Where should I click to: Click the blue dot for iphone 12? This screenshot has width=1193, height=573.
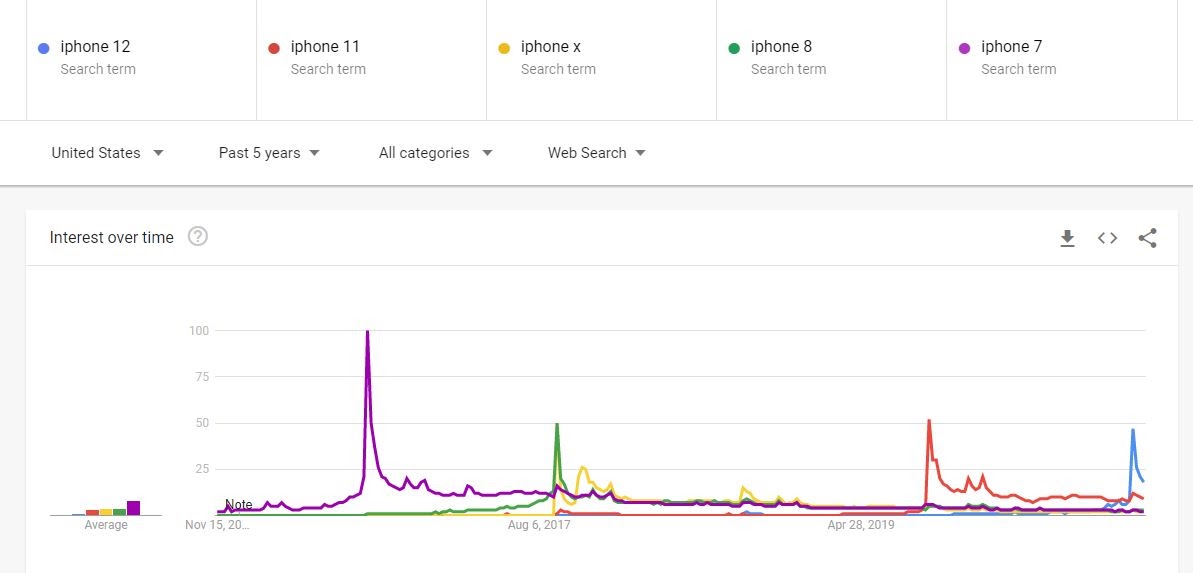44,49
